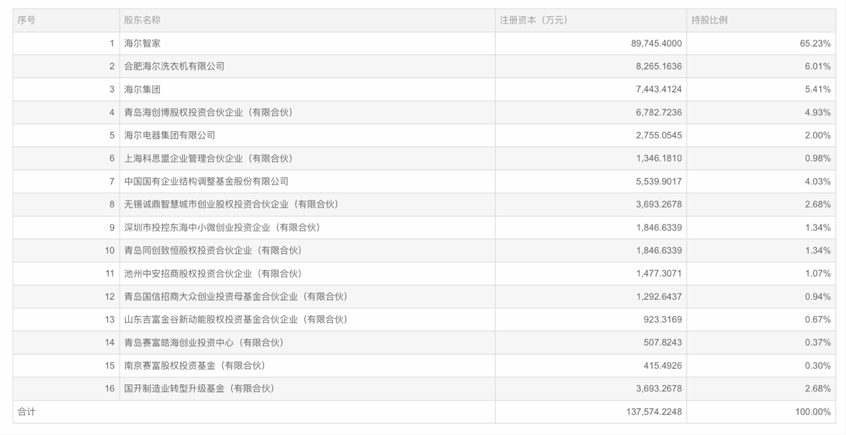The image size is (846, 435).
Task: Click the 持股比例 column header
Action: [x=711, y=20]
